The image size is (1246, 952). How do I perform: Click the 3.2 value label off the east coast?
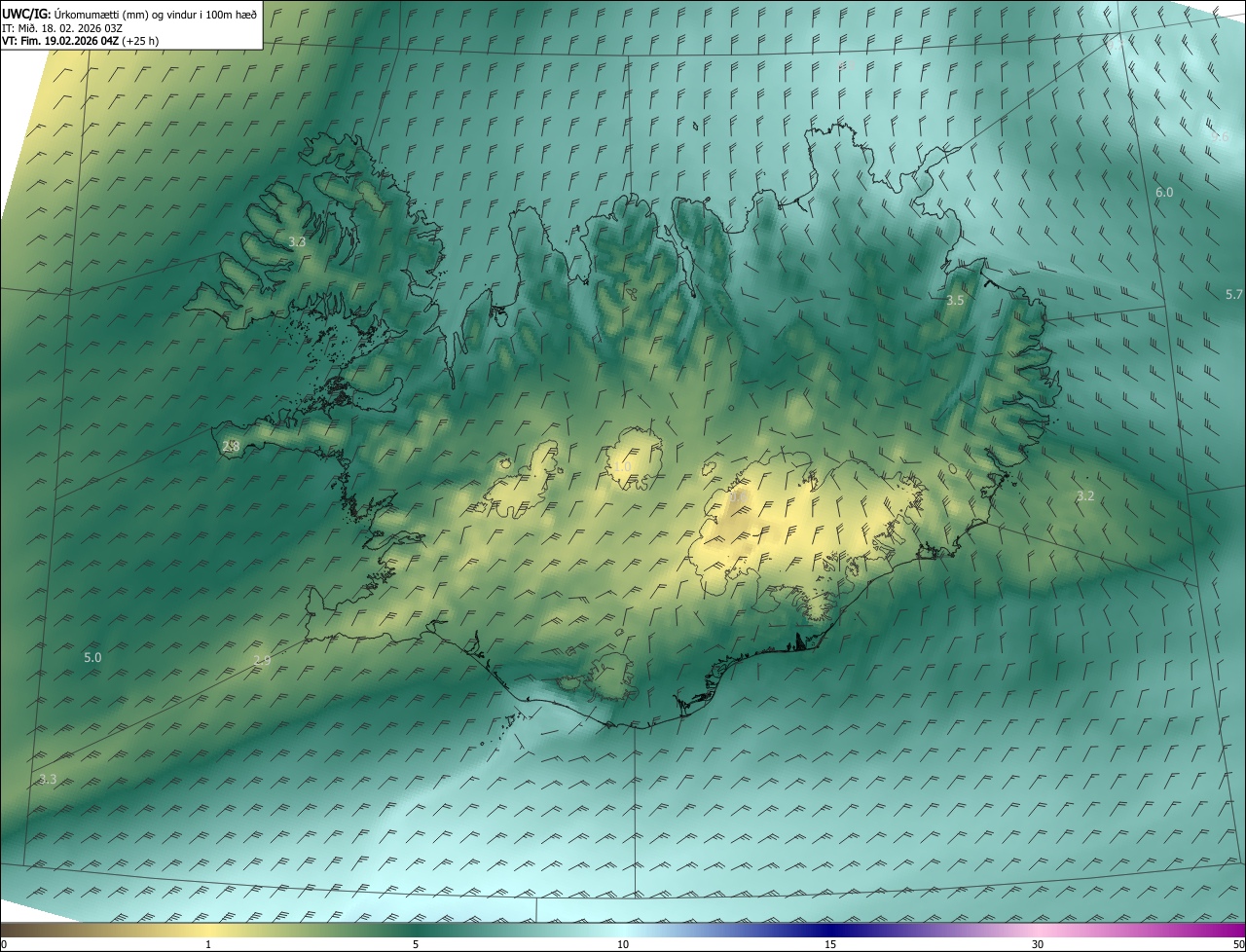tap(1085, 496)
